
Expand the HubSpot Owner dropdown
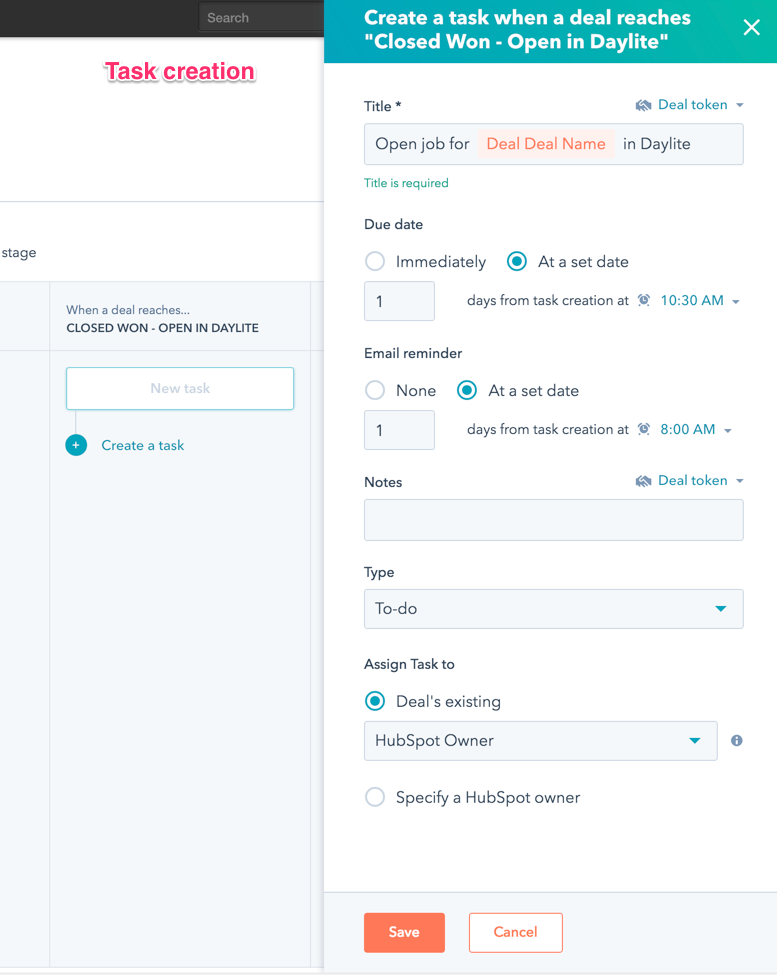[x=540, y=741]
